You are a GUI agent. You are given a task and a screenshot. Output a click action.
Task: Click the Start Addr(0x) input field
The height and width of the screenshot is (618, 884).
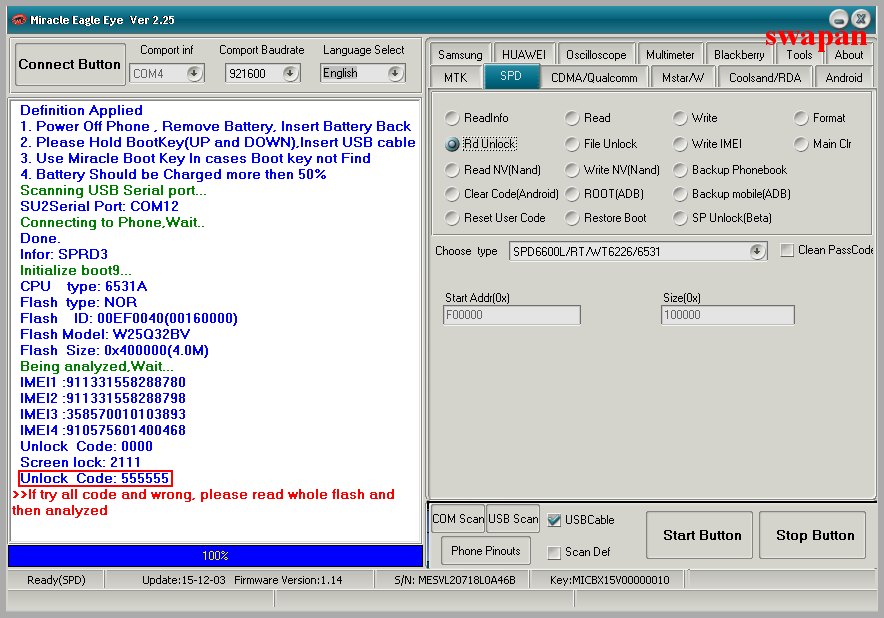511,315
